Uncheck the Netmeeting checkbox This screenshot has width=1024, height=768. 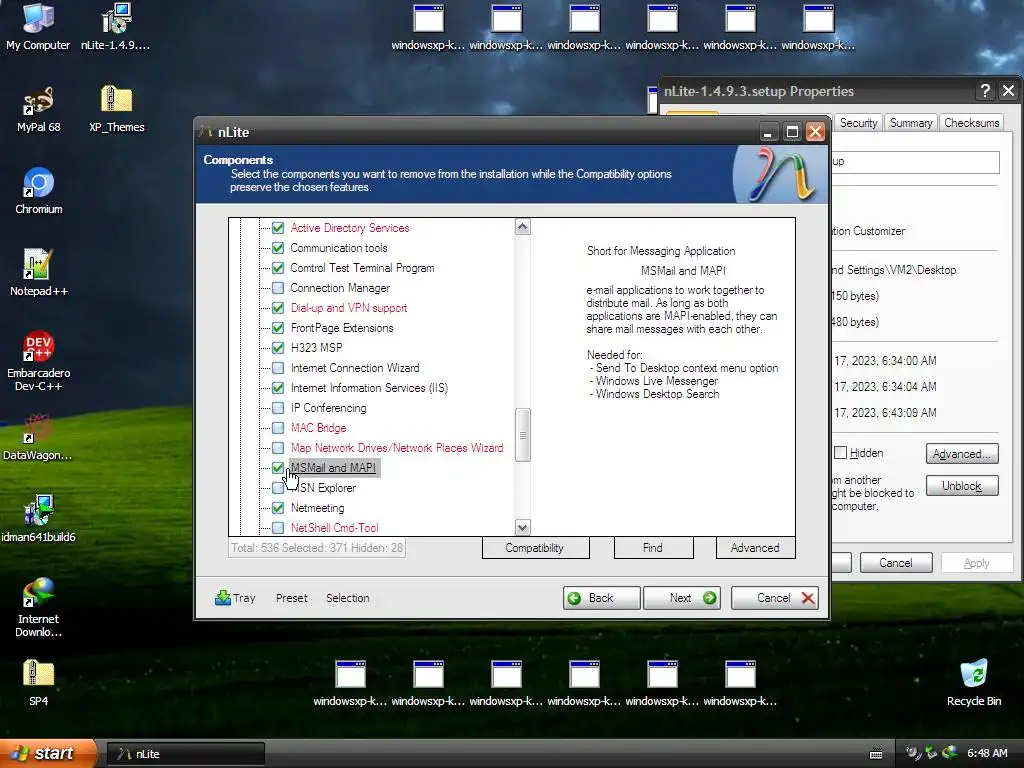pyautogui.click(x=278, y=507)
